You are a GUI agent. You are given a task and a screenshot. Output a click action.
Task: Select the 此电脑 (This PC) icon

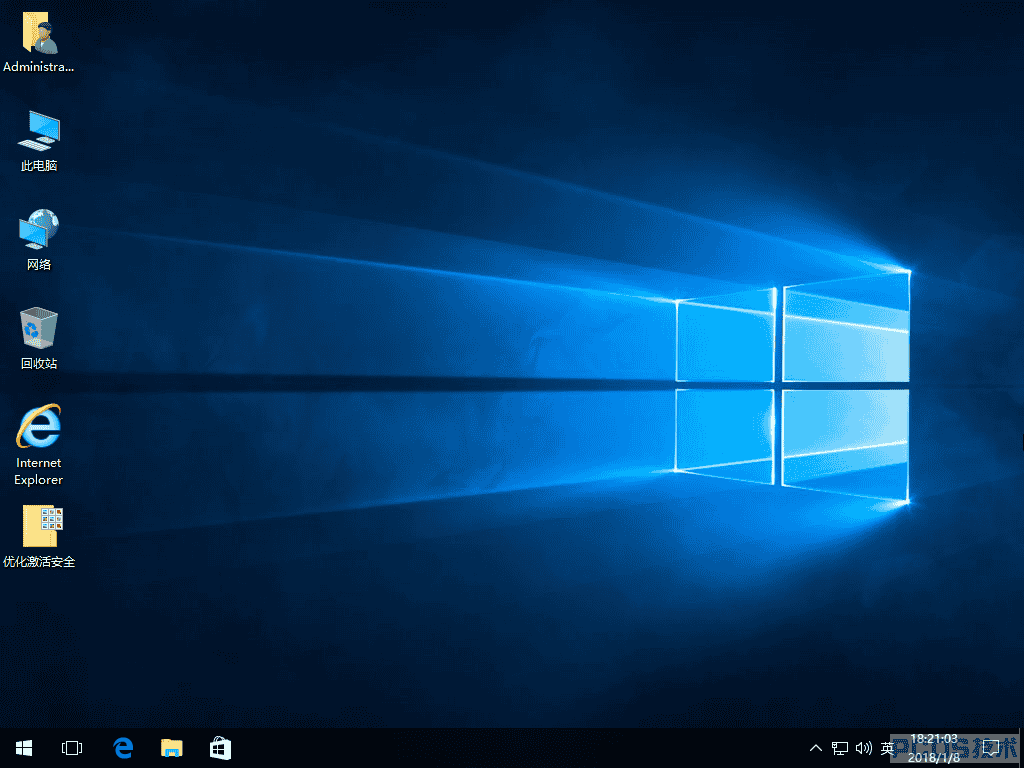point(39,140)
